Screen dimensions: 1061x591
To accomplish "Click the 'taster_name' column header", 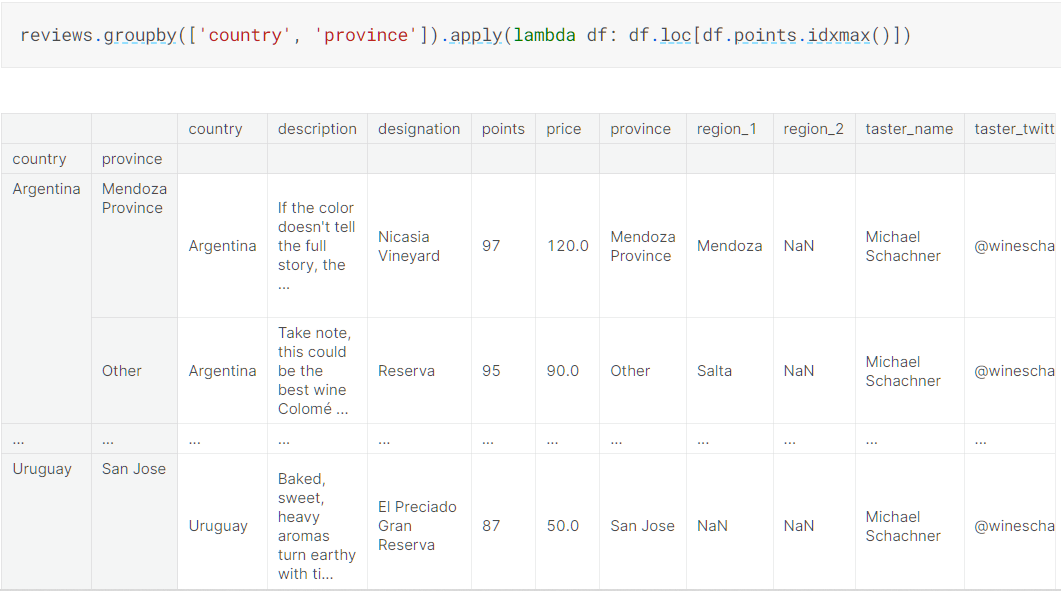I will 909,129.
